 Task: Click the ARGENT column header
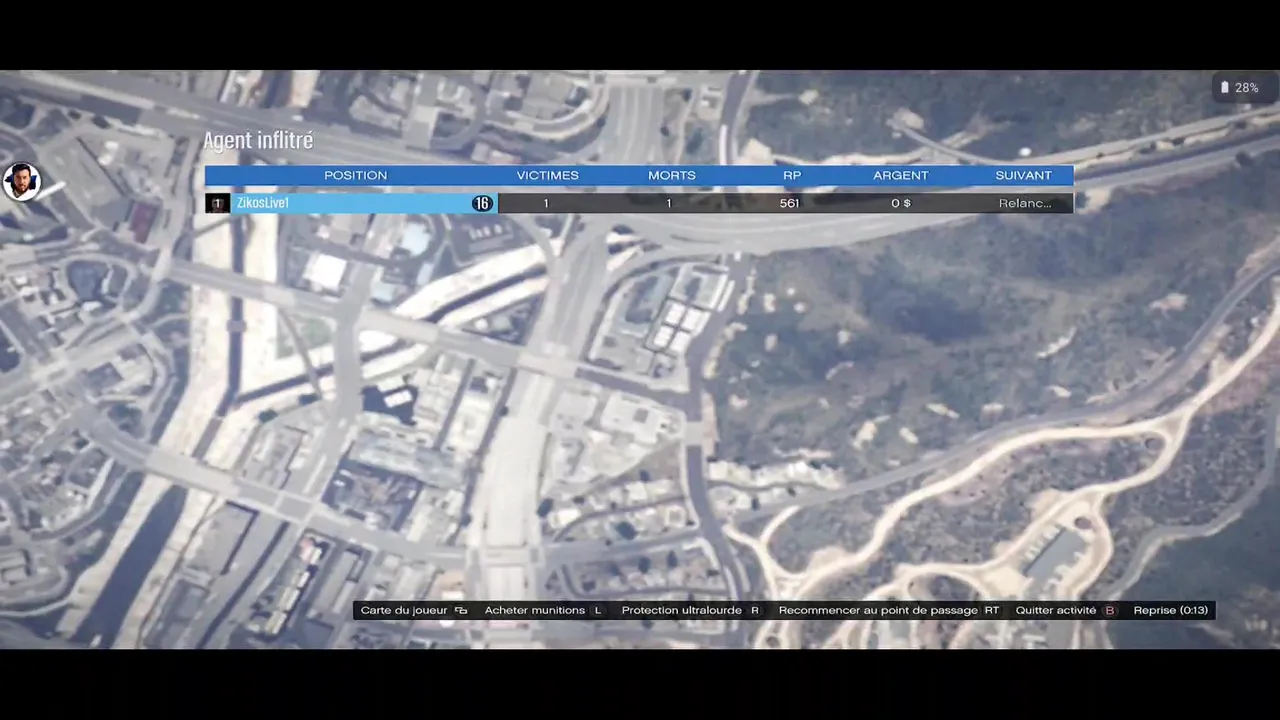tap(900, 175)
